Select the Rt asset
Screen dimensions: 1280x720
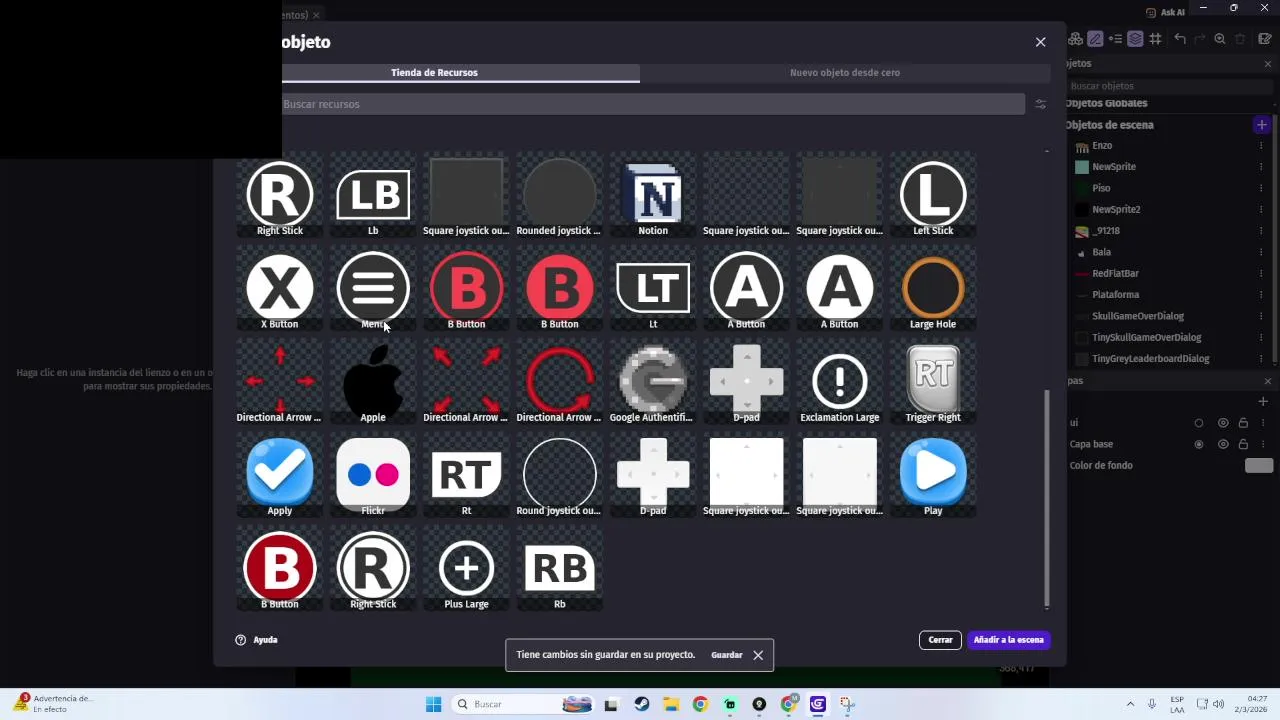(x=466, y=474)
